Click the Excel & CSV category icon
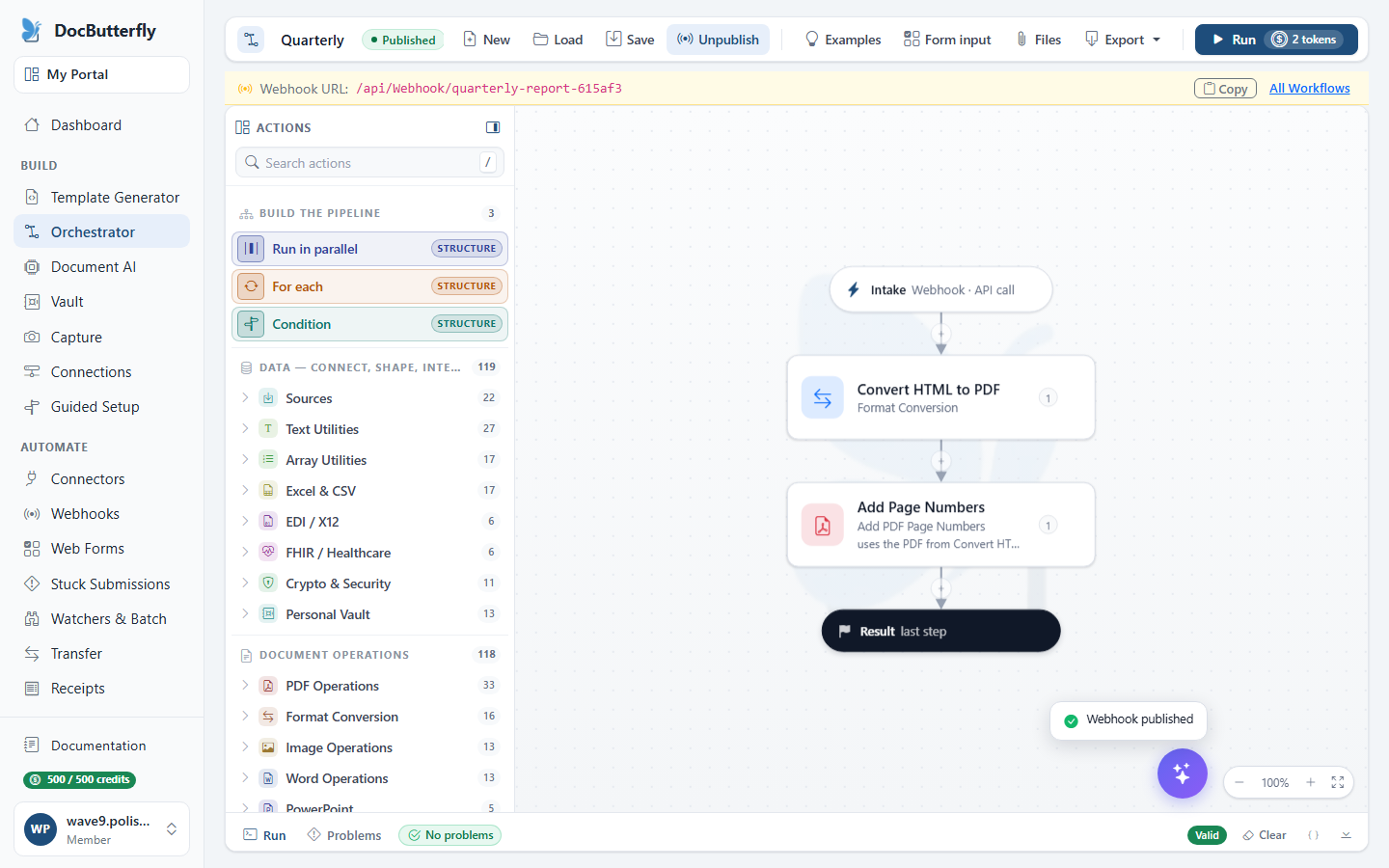The image size is (1389, 868). (x=268, y=491)
